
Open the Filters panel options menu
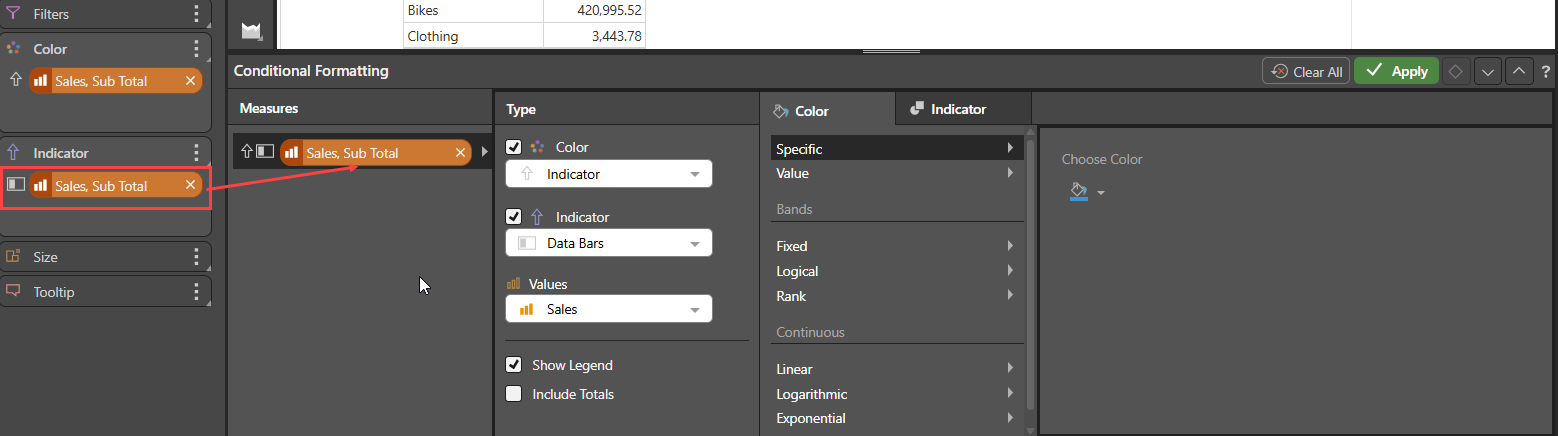(196, 15)
